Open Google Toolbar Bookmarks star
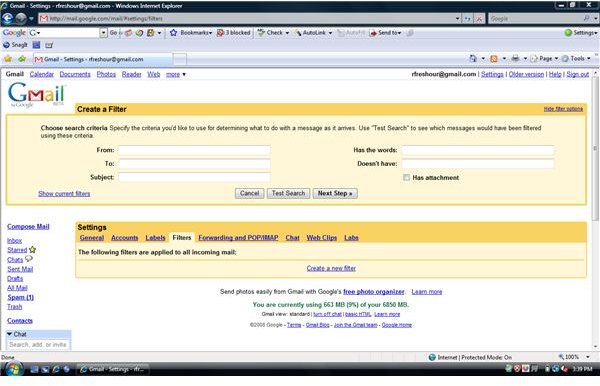This screenshot has height=386, width=600. [x=173, y=33]
